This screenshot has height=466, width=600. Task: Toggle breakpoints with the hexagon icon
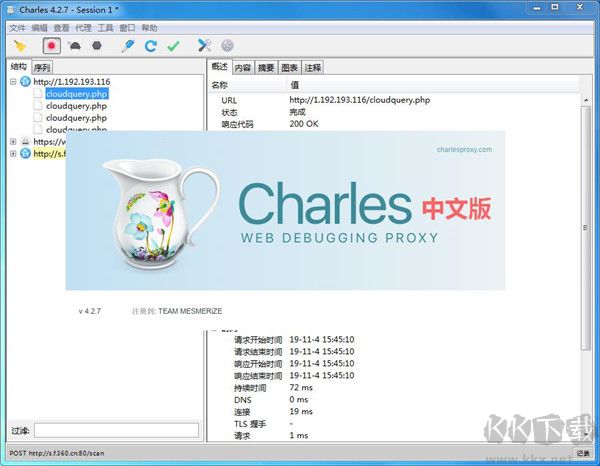pyautogui.click(x=97, y=46)
